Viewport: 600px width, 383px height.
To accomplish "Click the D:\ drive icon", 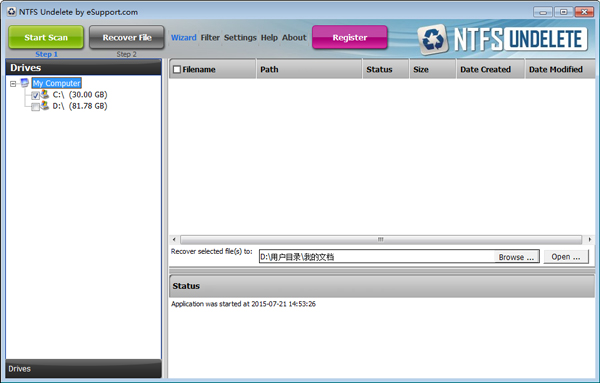I will tap(45, 106).
